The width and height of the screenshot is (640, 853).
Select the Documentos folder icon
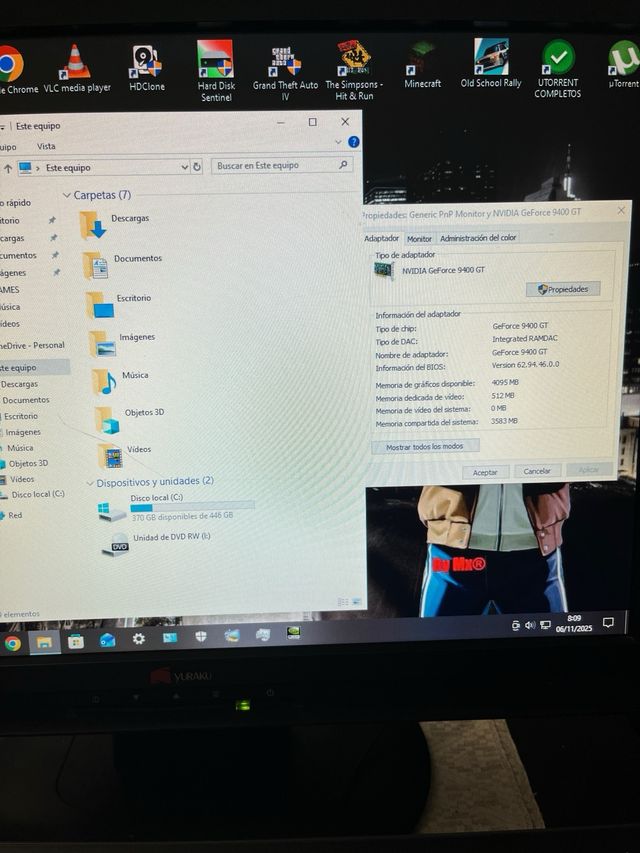tap(96, 265)
